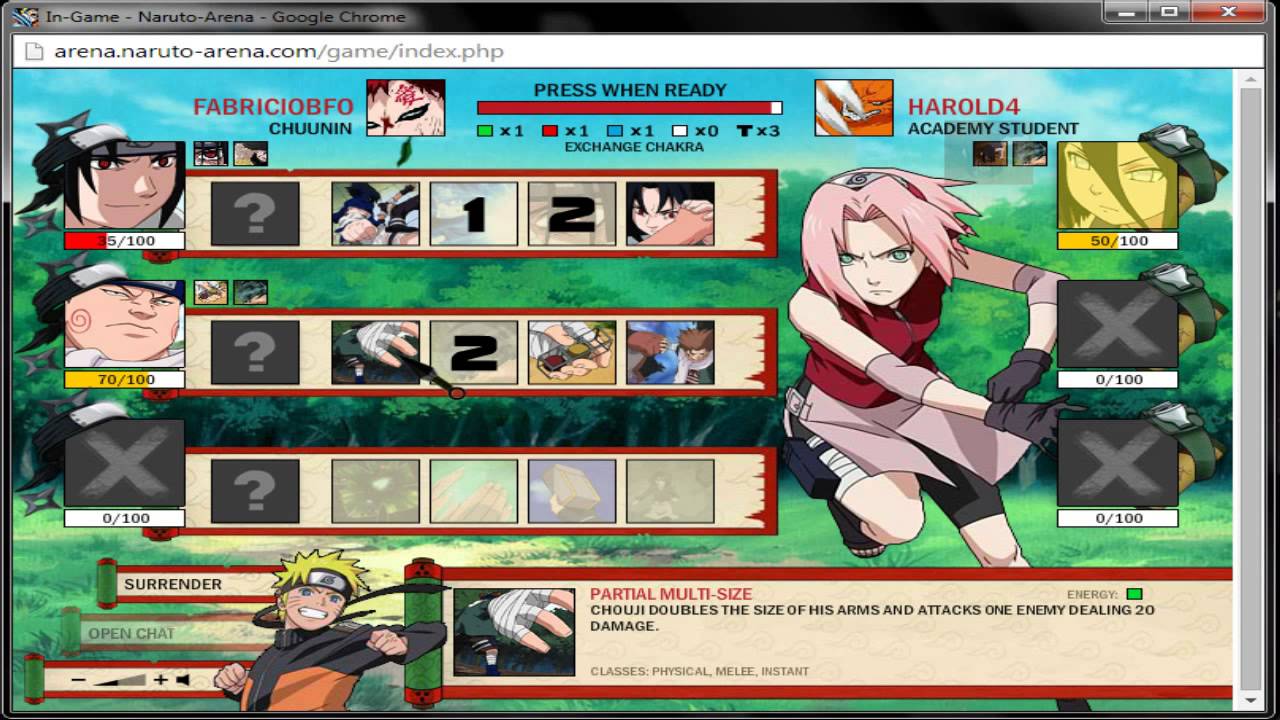Select Sasuke's fourth skill with raised arm

[x=670, y=213]
